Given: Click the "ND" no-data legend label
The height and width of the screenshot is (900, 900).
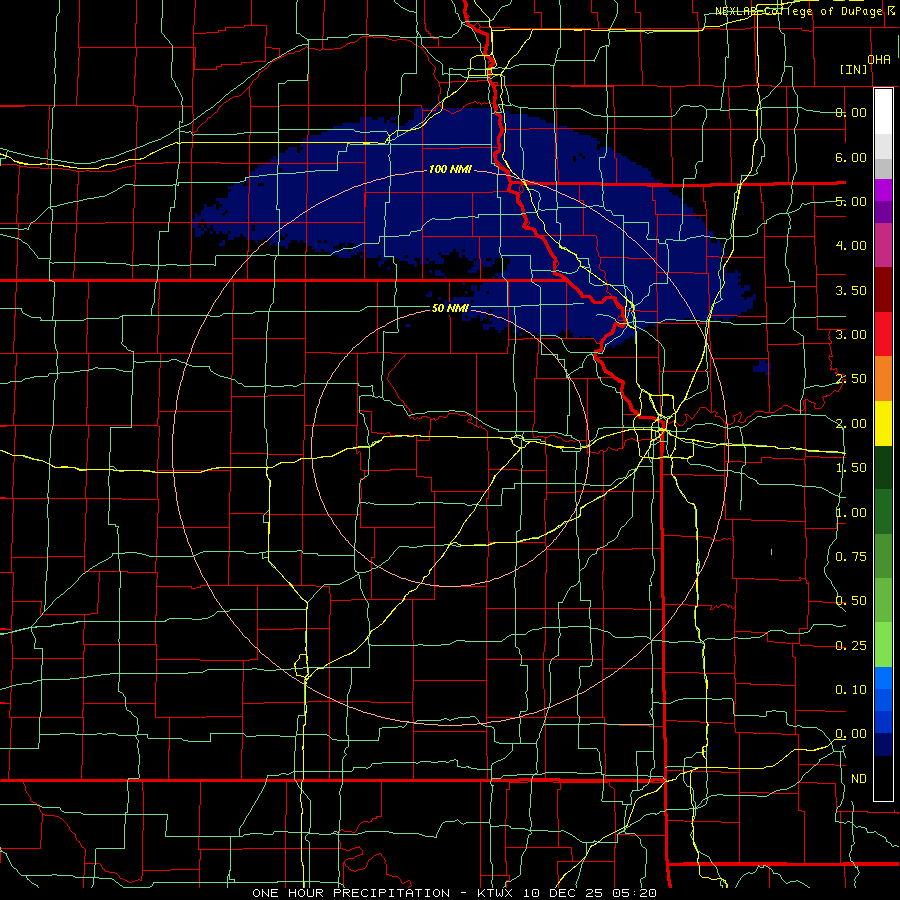Looking at the screenshot, I should click(859, 779).
